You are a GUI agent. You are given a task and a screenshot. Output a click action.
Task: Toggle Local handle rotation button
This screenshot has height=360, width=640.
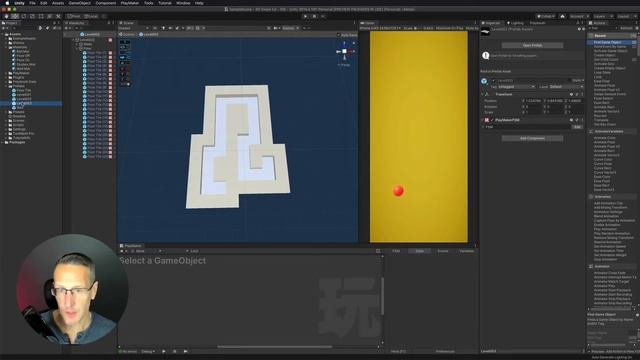click(x=91, y=16)
